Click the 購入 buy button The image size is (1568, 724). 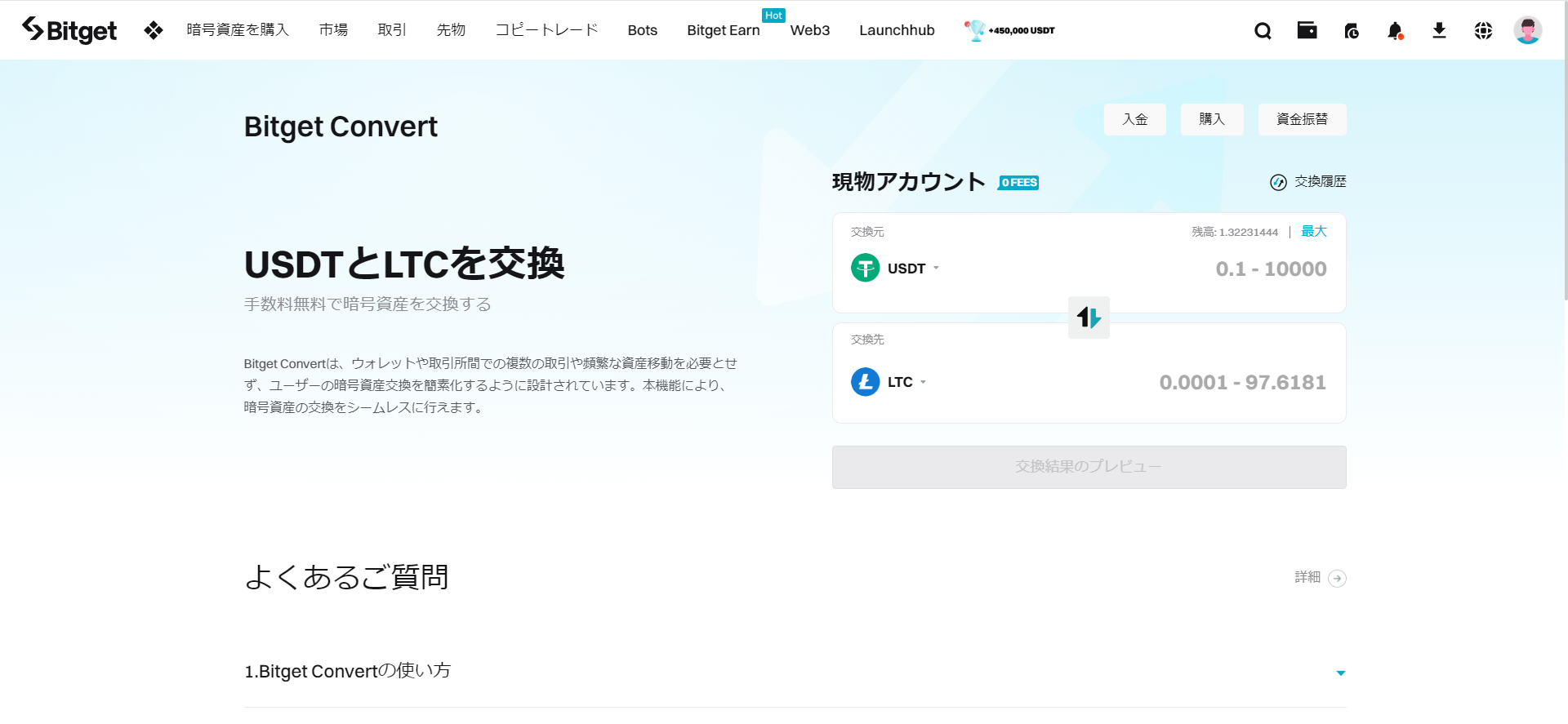pos(1212,119)
